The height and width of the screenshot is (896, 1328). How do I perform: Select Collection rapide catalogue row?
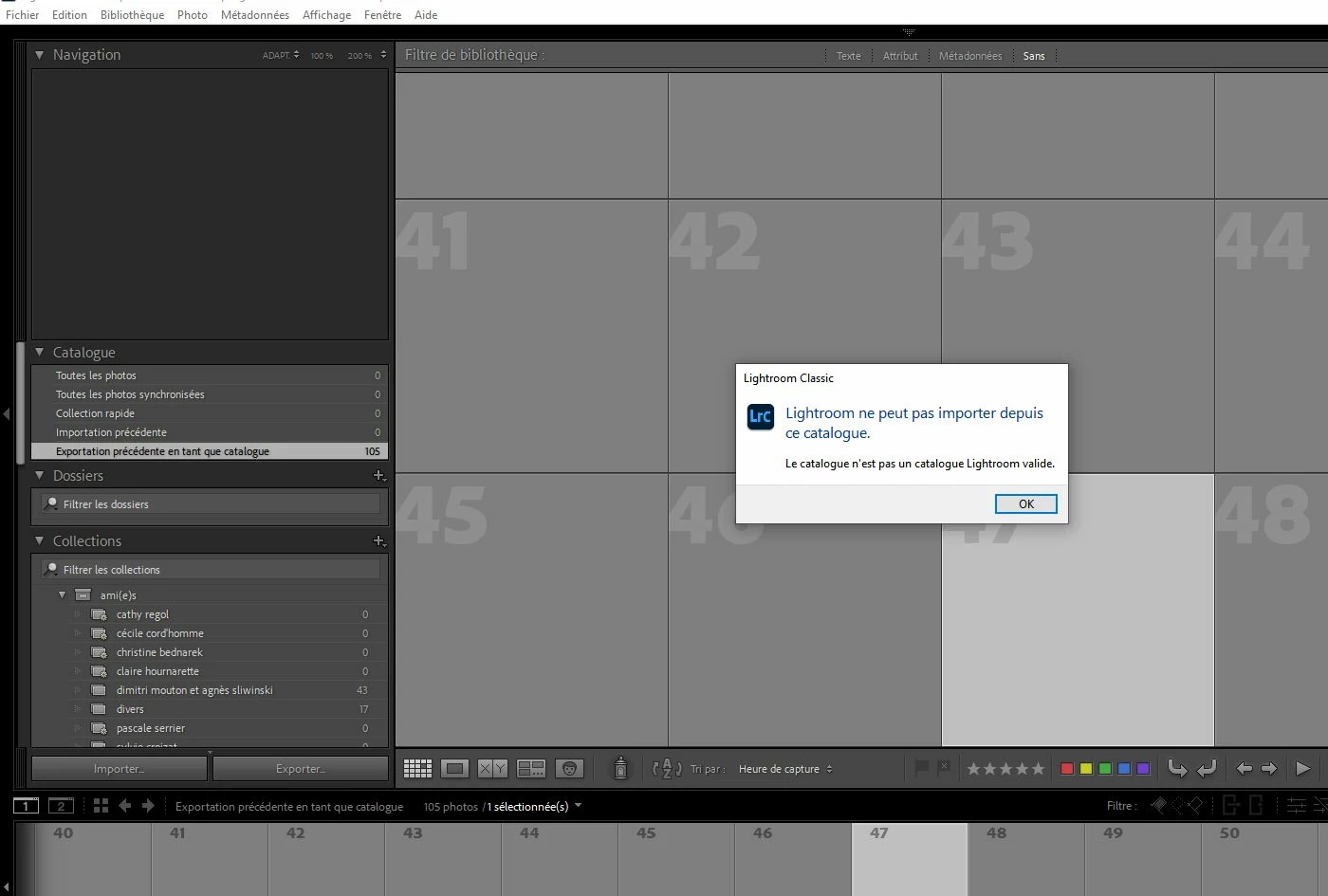coord(210,413)
